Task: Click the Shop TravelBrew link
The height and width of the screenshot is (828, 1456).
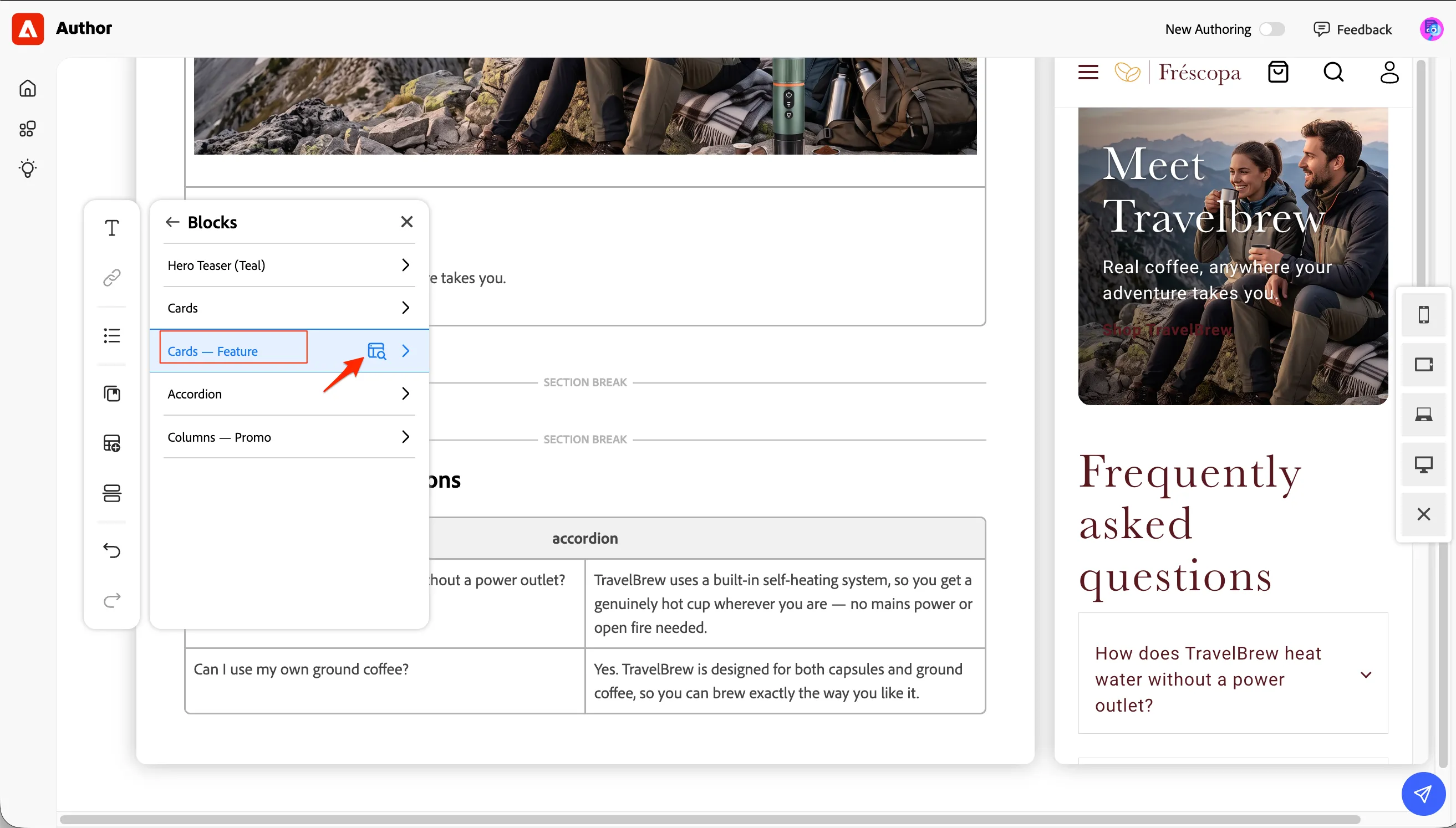Action: [x=1167, y=330]
